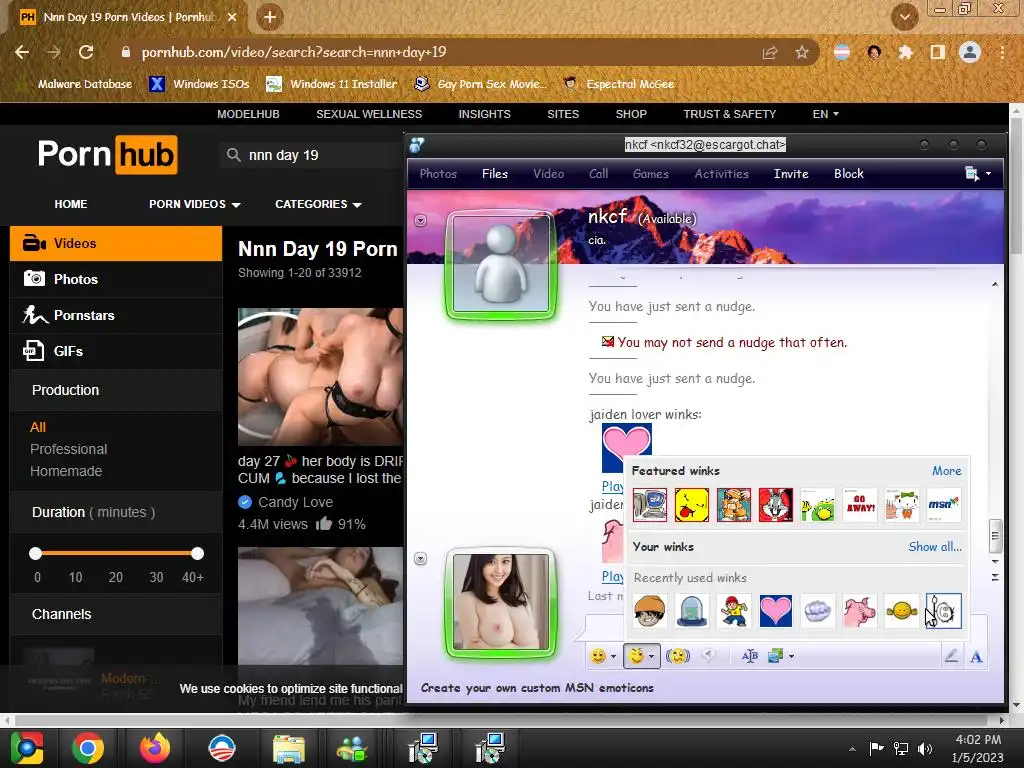
Task: Select the msn butterfly featured wink
Action: [944, 505]
